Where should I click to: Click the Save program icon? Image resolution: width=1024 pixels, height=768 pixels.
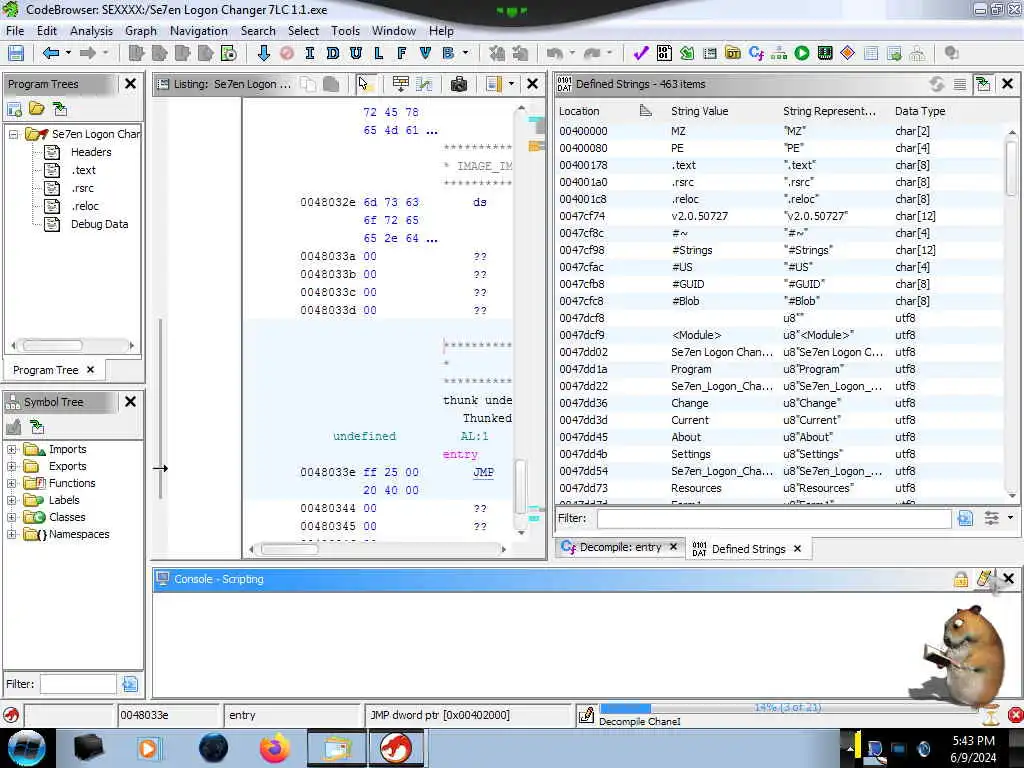click(x=16, y=54)
